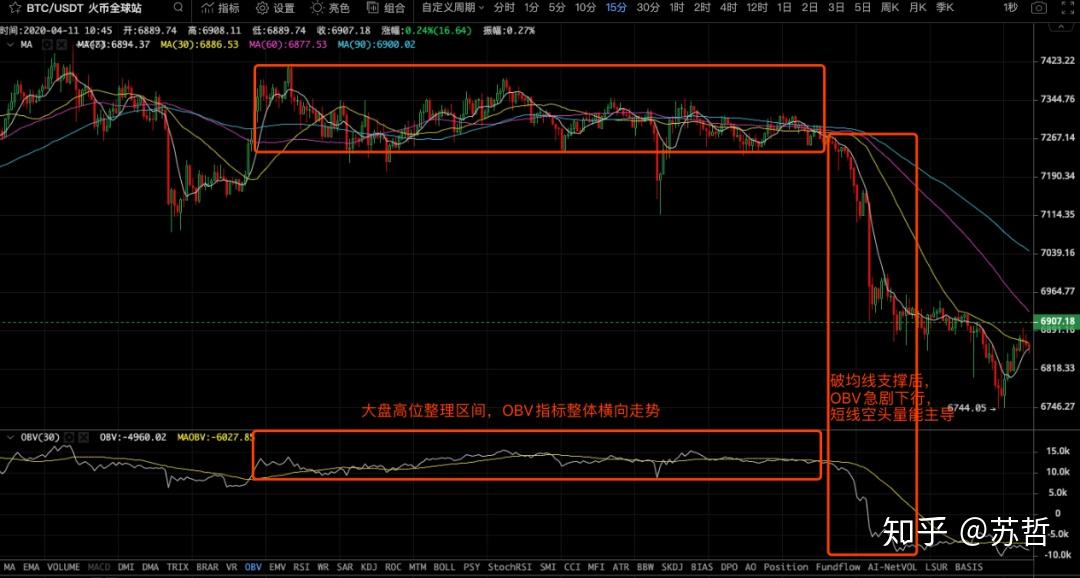The height and width of the screenshot is (578, 1080).
Task: Collapse the OBV(30) indicator legend
Action: point(10,437)
